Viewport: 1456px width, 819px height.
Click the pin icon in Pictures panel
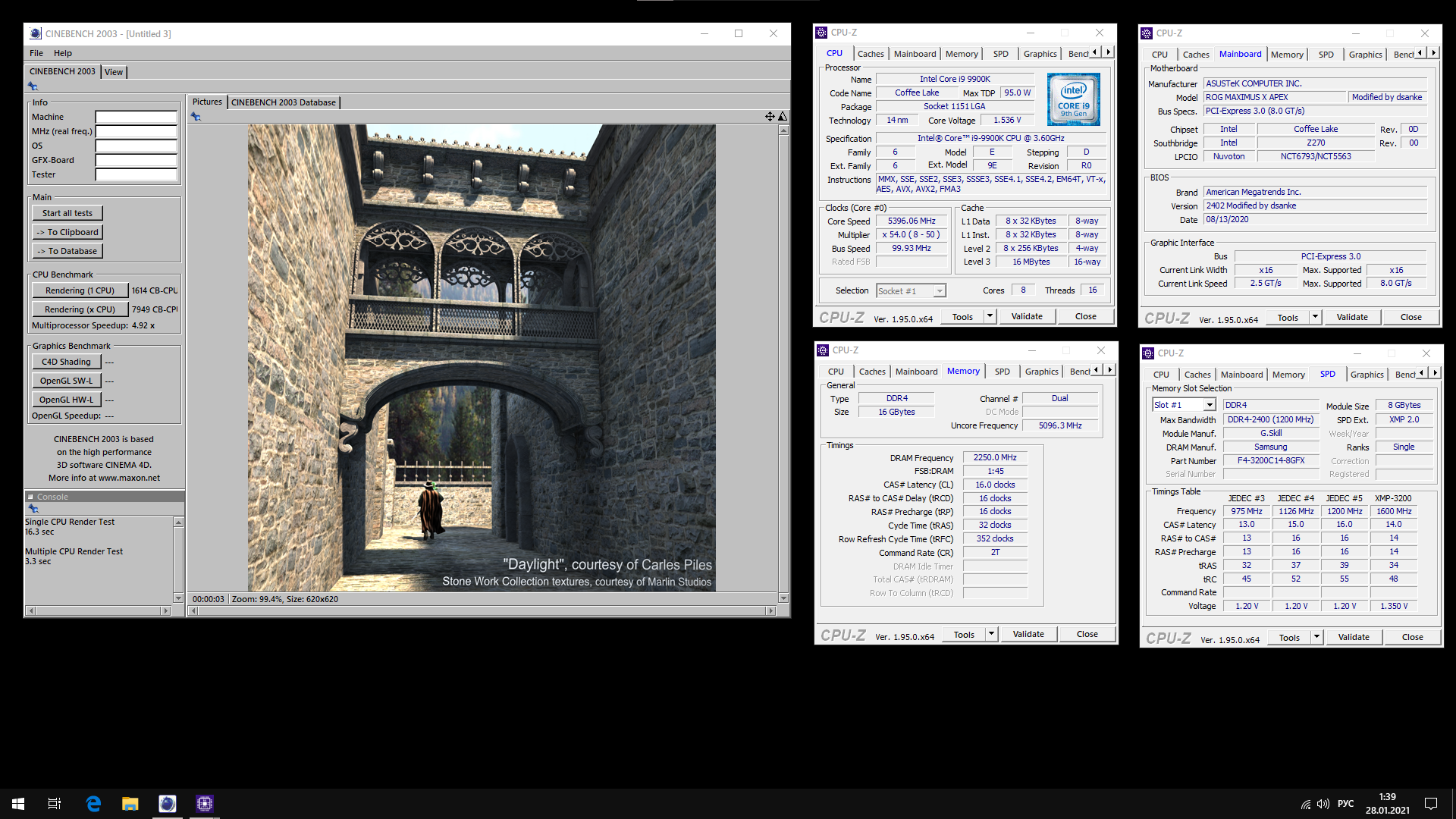pos(196,117)
